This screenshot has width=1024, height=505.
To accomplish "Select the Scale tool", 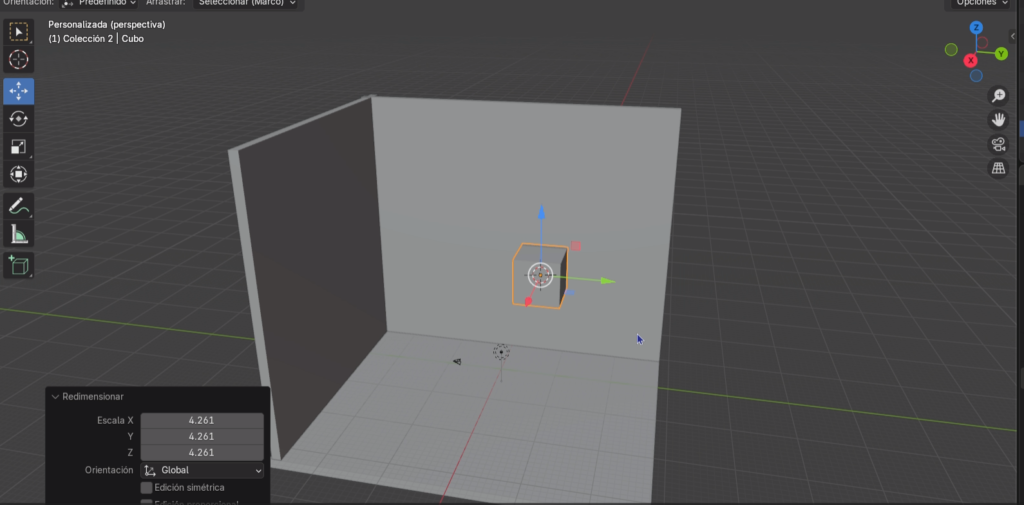I will click(x=18, y=147).
